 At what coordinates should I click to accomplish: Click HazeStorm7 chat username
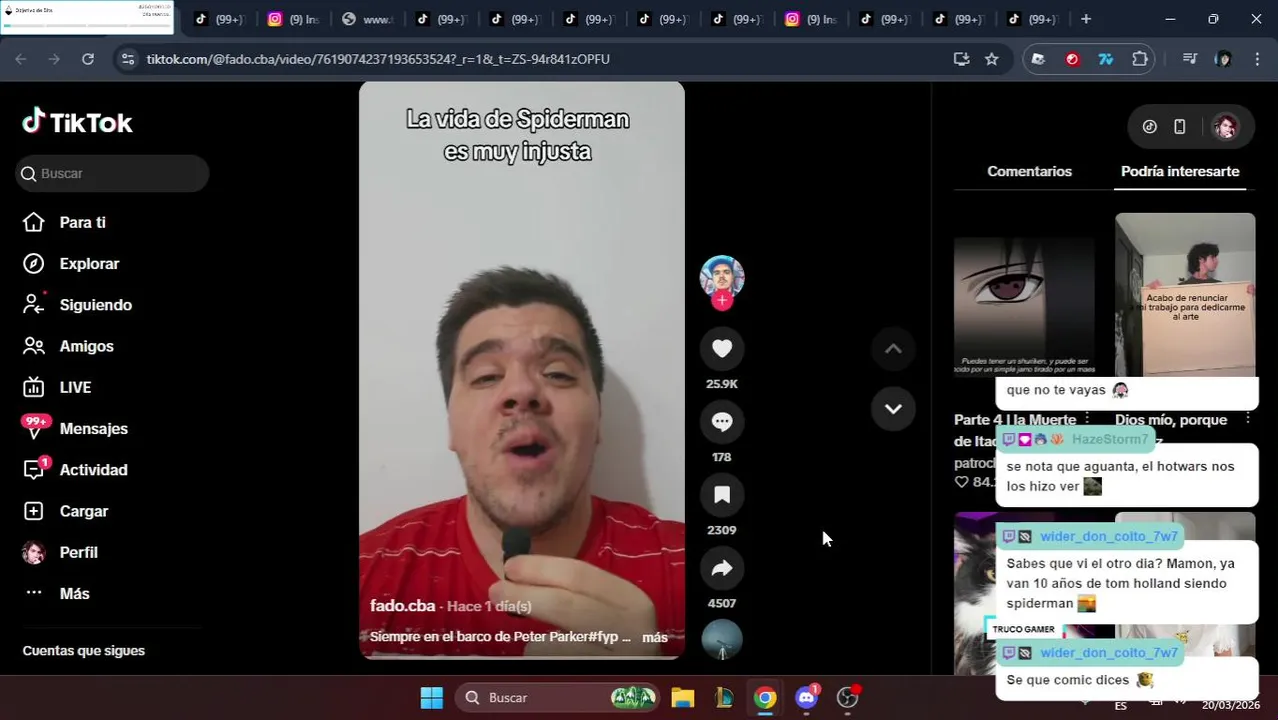(x=1110, y=439)
